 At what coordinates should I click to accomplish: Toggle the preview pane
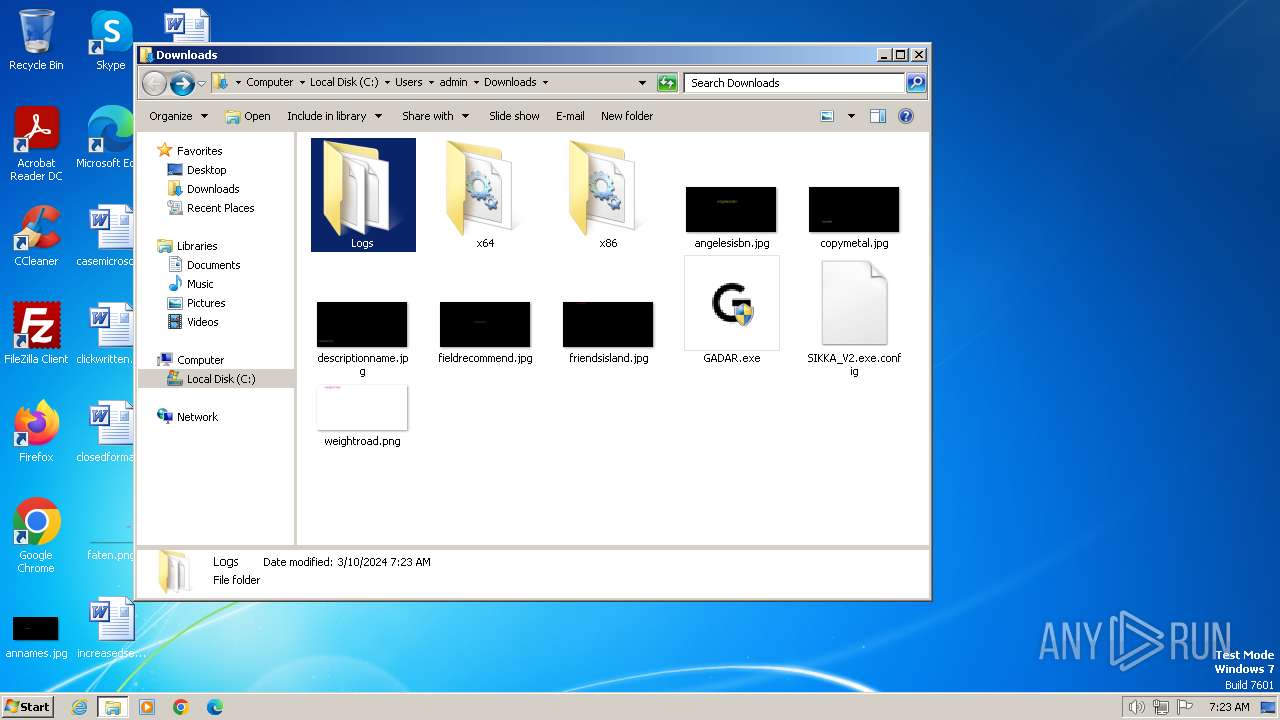(x=878, y=116)
